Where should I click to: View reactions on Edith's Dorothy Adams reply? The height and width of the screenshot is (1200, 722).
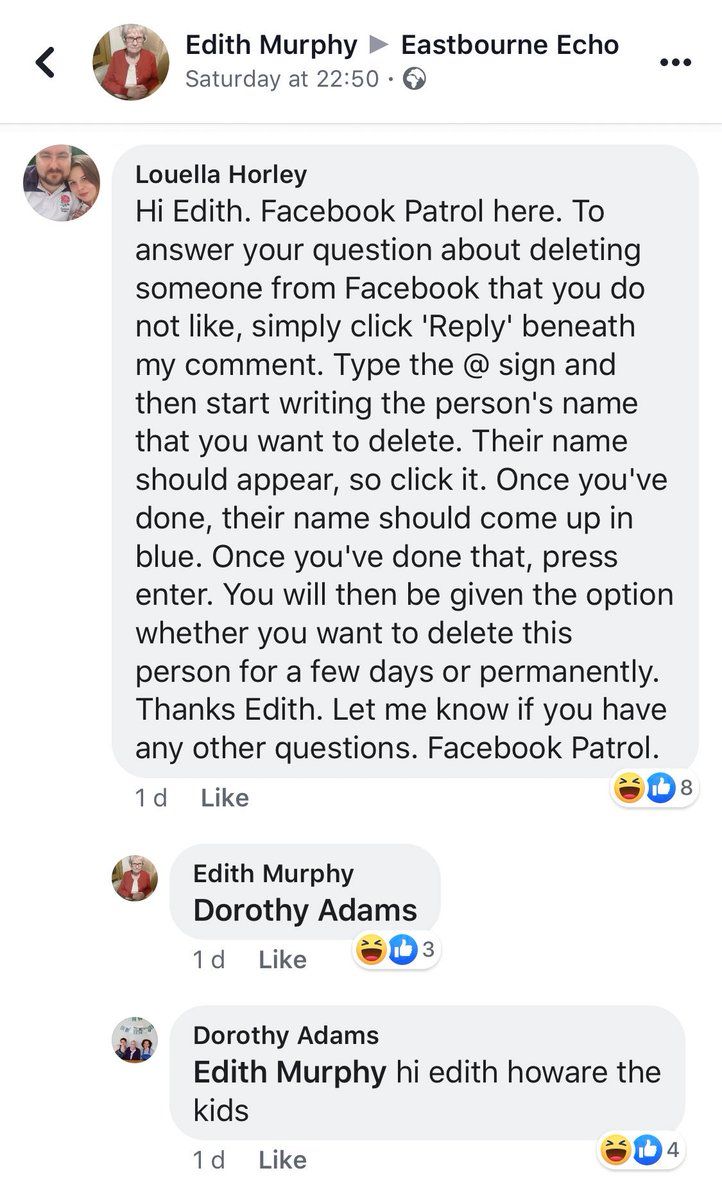397,950
